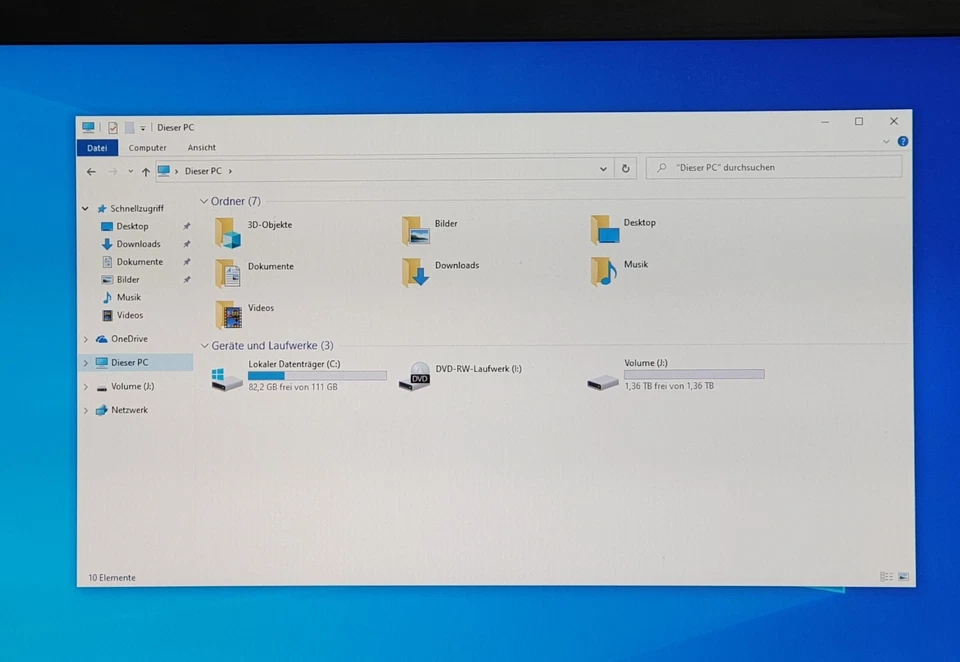Open the Desktop folder in main pane

click(x=605, y=230)
